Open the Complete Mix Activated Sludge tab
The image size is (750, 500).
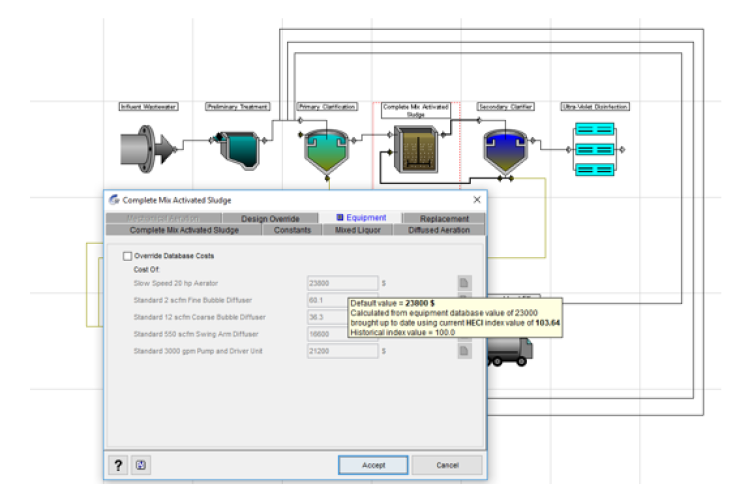(x=184, y=230)
